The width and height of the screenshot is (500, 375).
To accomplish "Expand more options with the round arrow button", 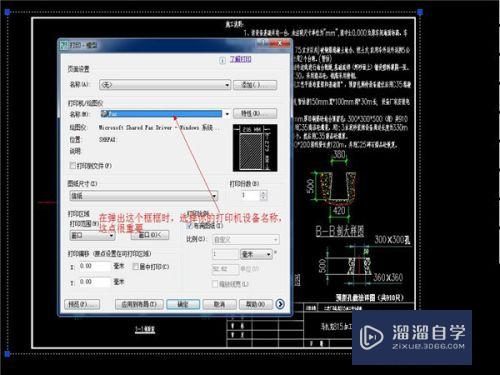I will click(x=280, y=304).
